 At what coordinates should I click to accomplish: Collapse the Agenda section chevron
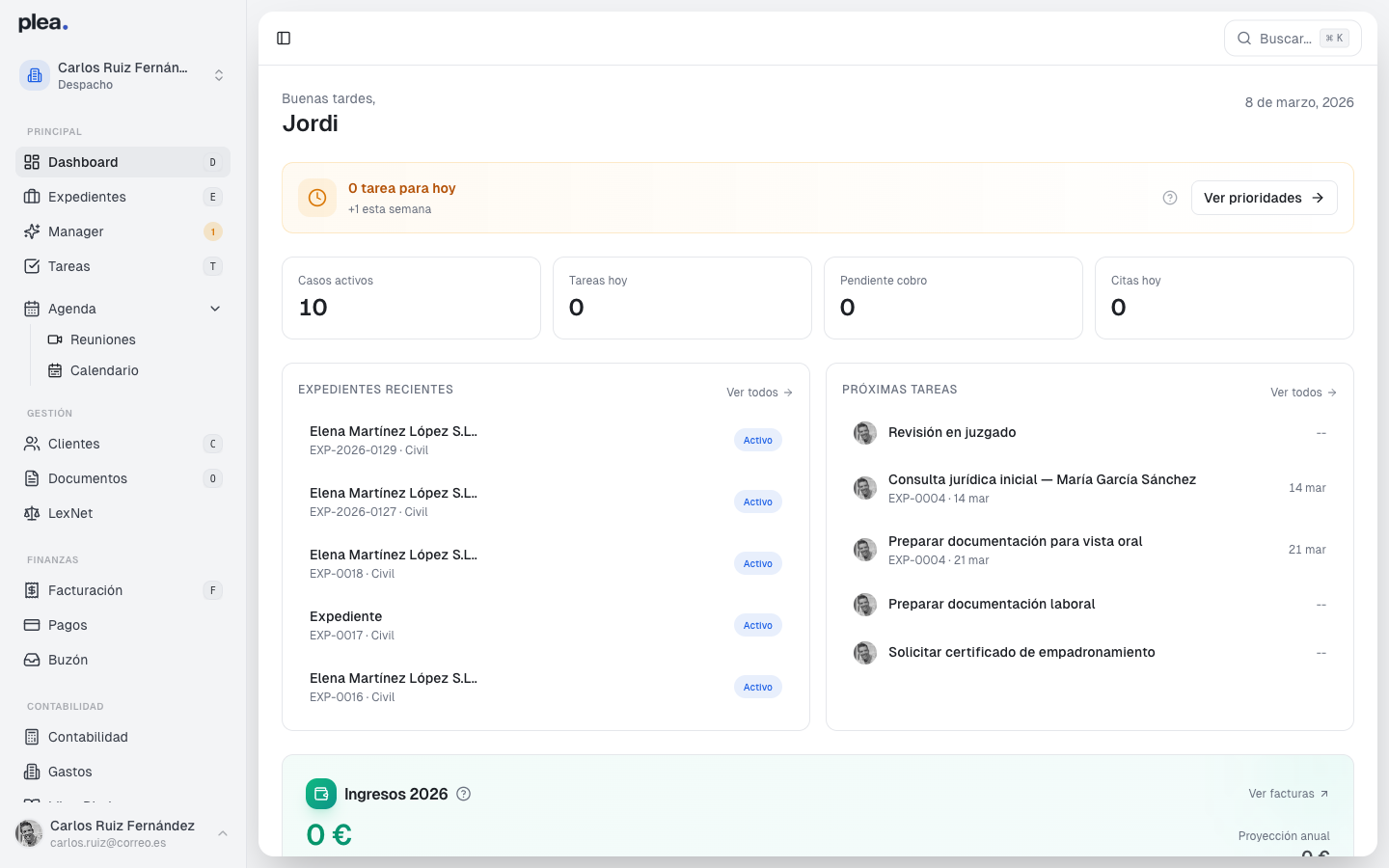215,309
